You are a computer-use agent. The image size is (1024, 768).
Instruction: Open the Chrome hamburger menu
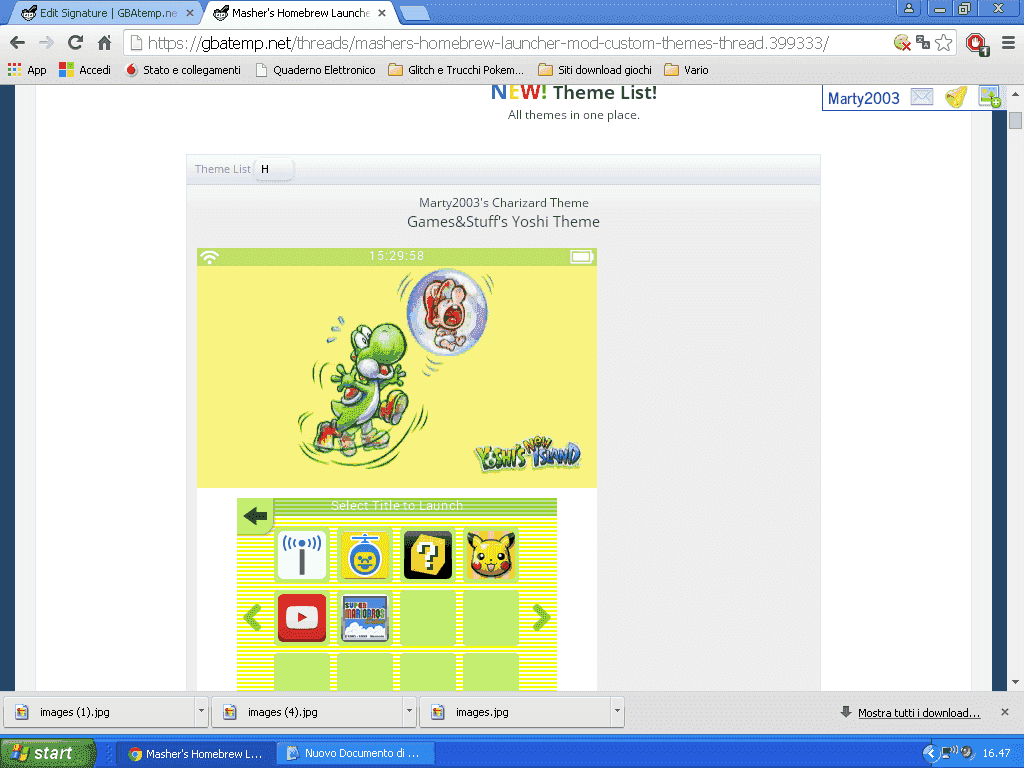pos(1008,43)
